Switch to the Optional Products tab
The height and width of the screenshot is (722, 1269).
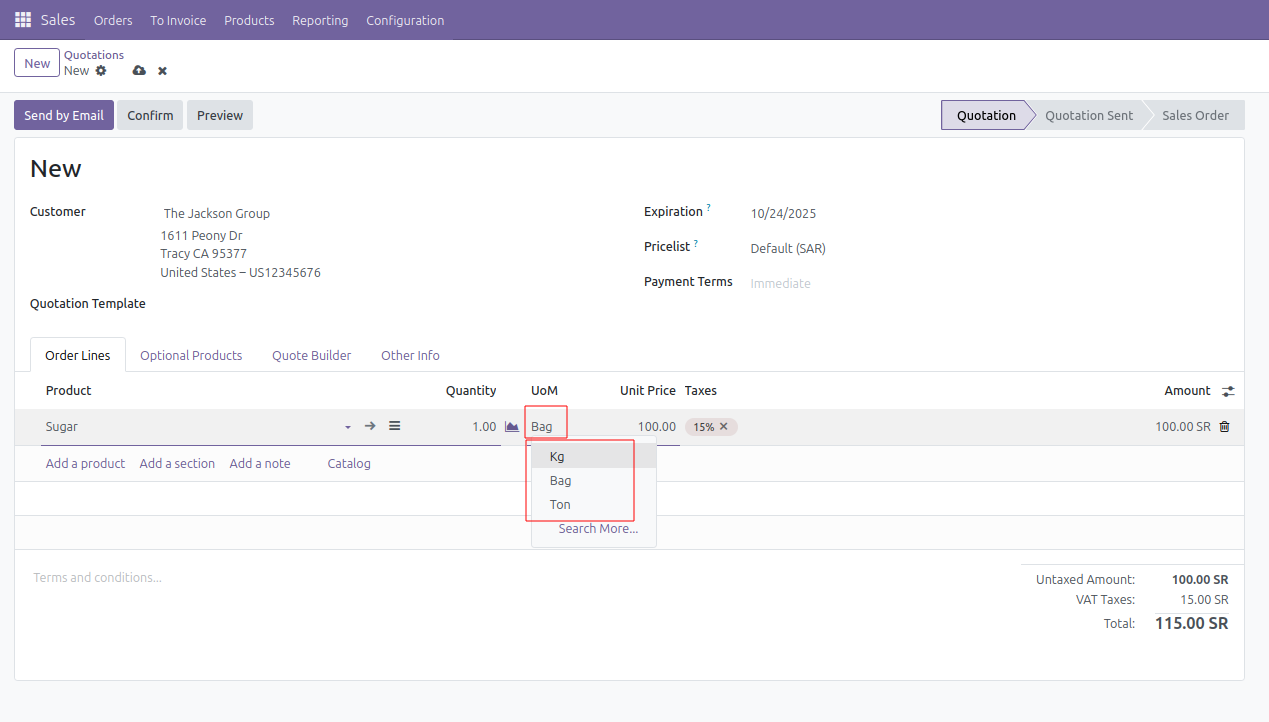point(191,355)
